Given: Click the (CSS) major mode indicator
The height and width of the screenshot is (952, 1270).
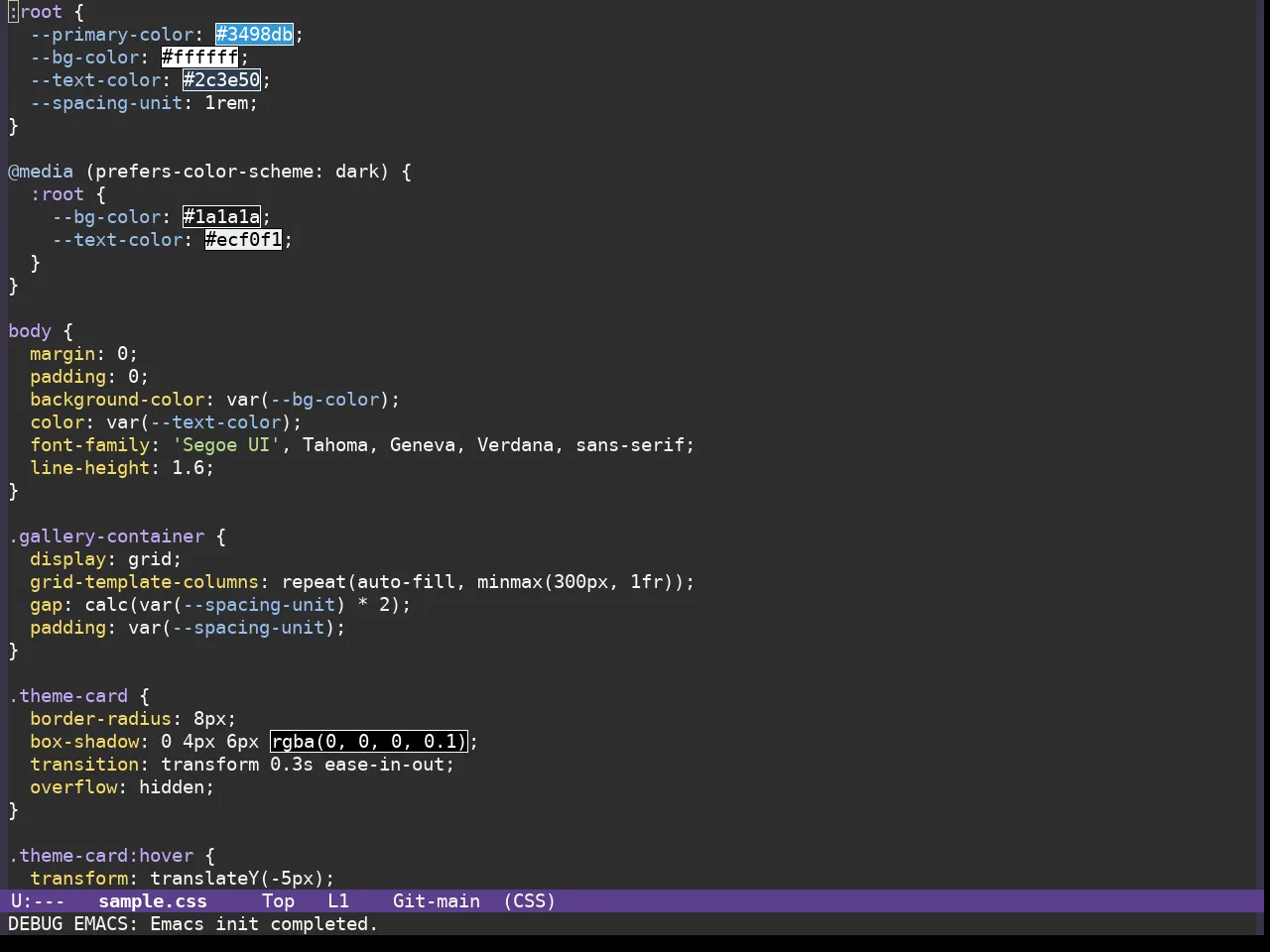Looking at the screenshot, I should pyautogui.click(x=529, y=901).
